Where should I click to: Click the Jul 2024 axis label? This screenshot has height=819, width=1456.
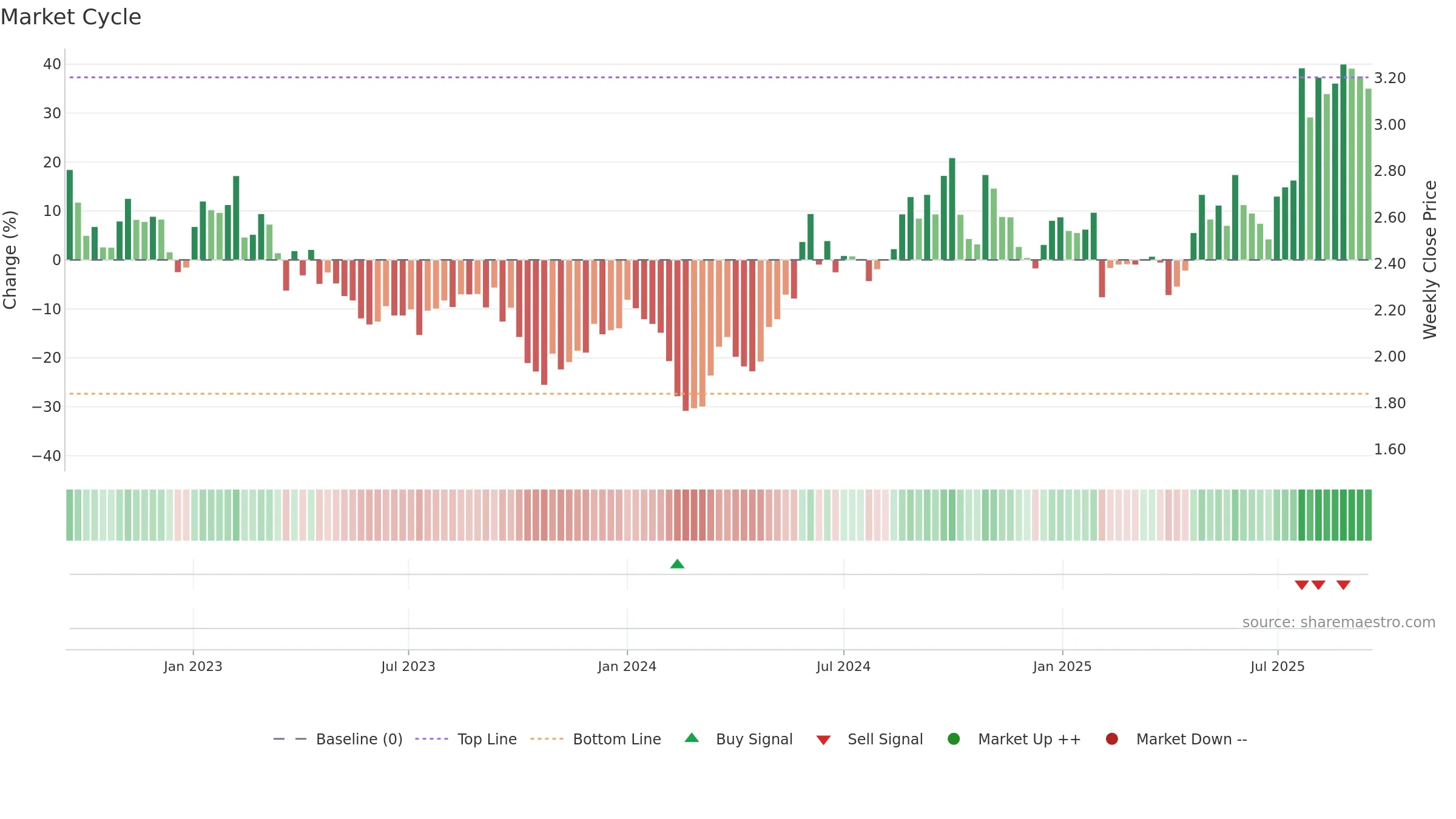[844, 667]
